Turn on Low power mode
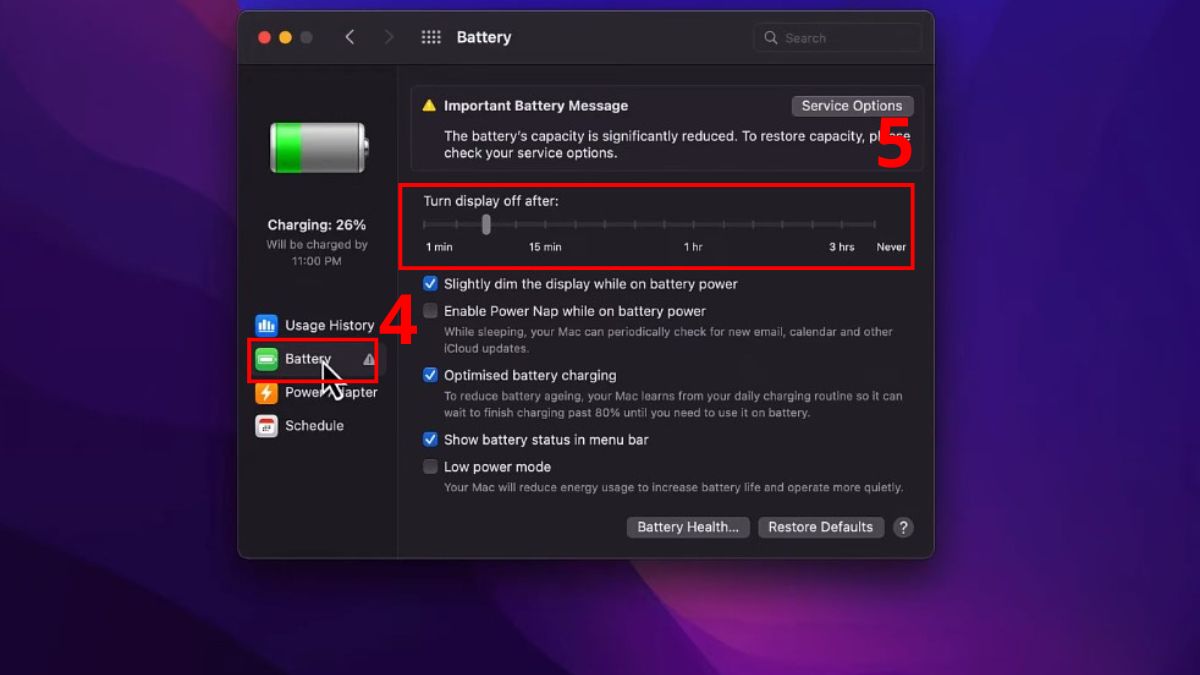Image resolution: width=1200 pixels, height=675 pixels. click(430, 466)
